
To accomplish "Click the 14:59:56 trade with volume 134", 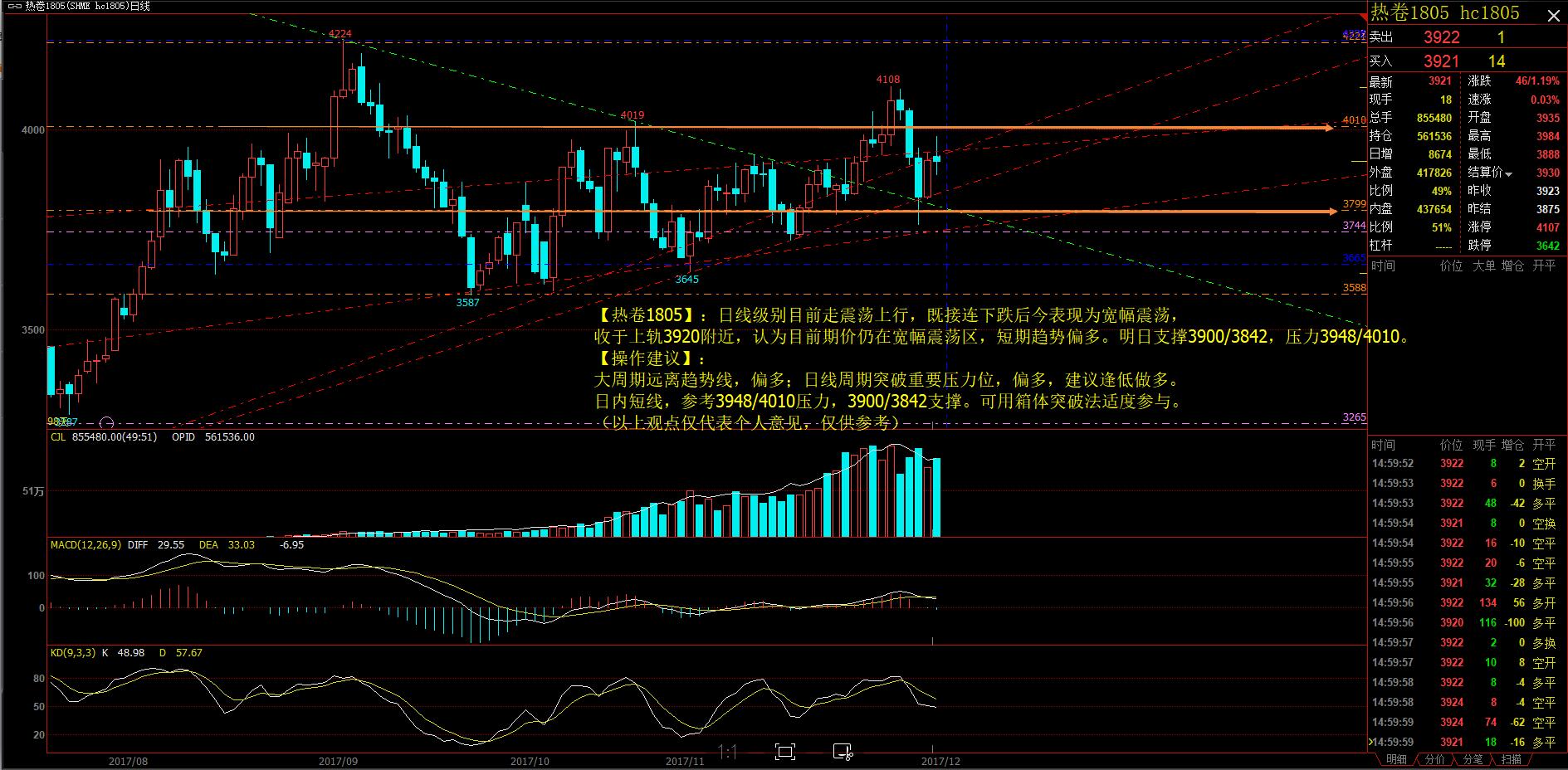I will click(1468, 603).
